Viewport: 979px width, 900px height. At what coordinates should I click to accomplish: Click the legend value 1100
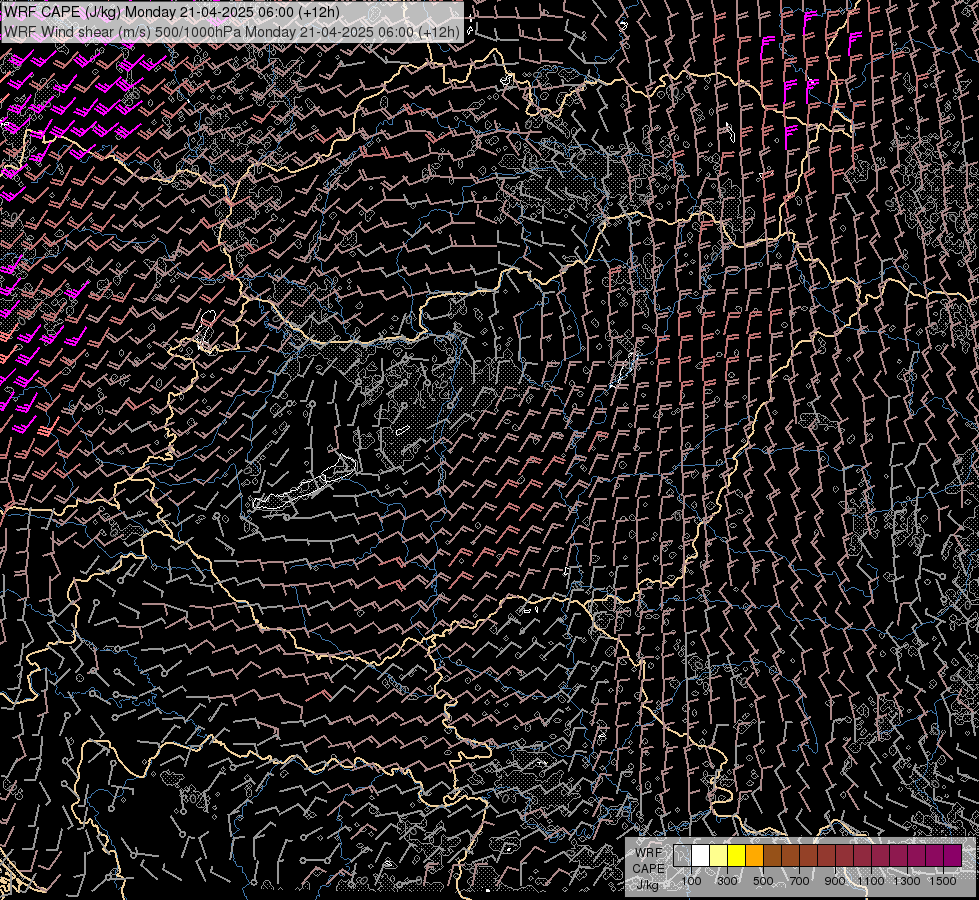click(x=871, y=881)
